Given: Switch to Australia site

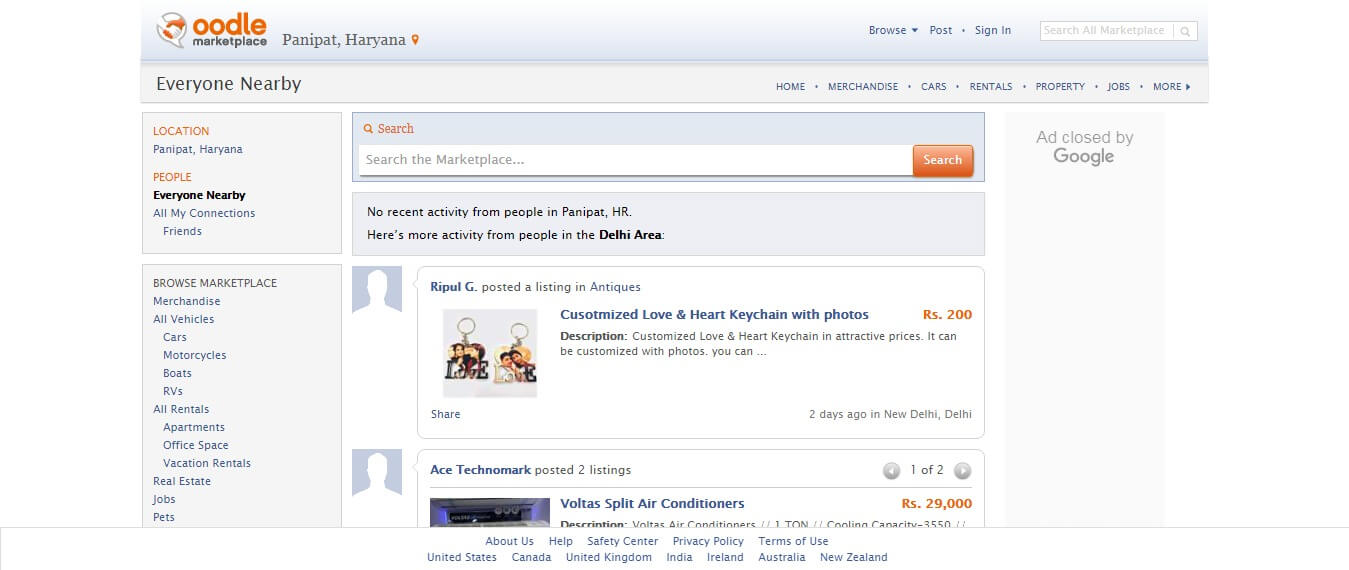Looking at the screenshot, I should tap(782, 557).
